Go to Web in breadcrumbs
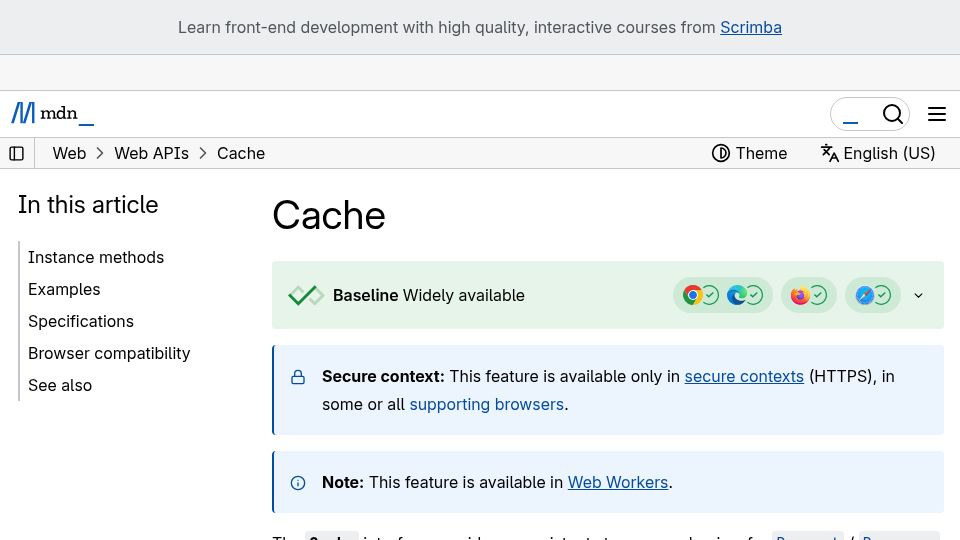The height and width of the screenshot is (540, 960). point(69,153)
